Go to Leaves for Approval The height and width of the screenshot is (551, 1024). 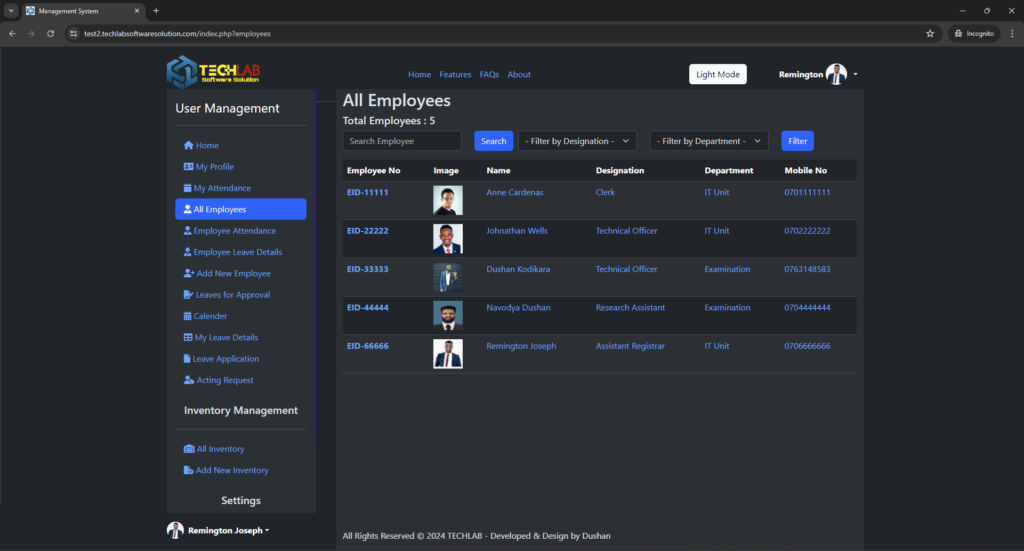[x=232, y=295]
